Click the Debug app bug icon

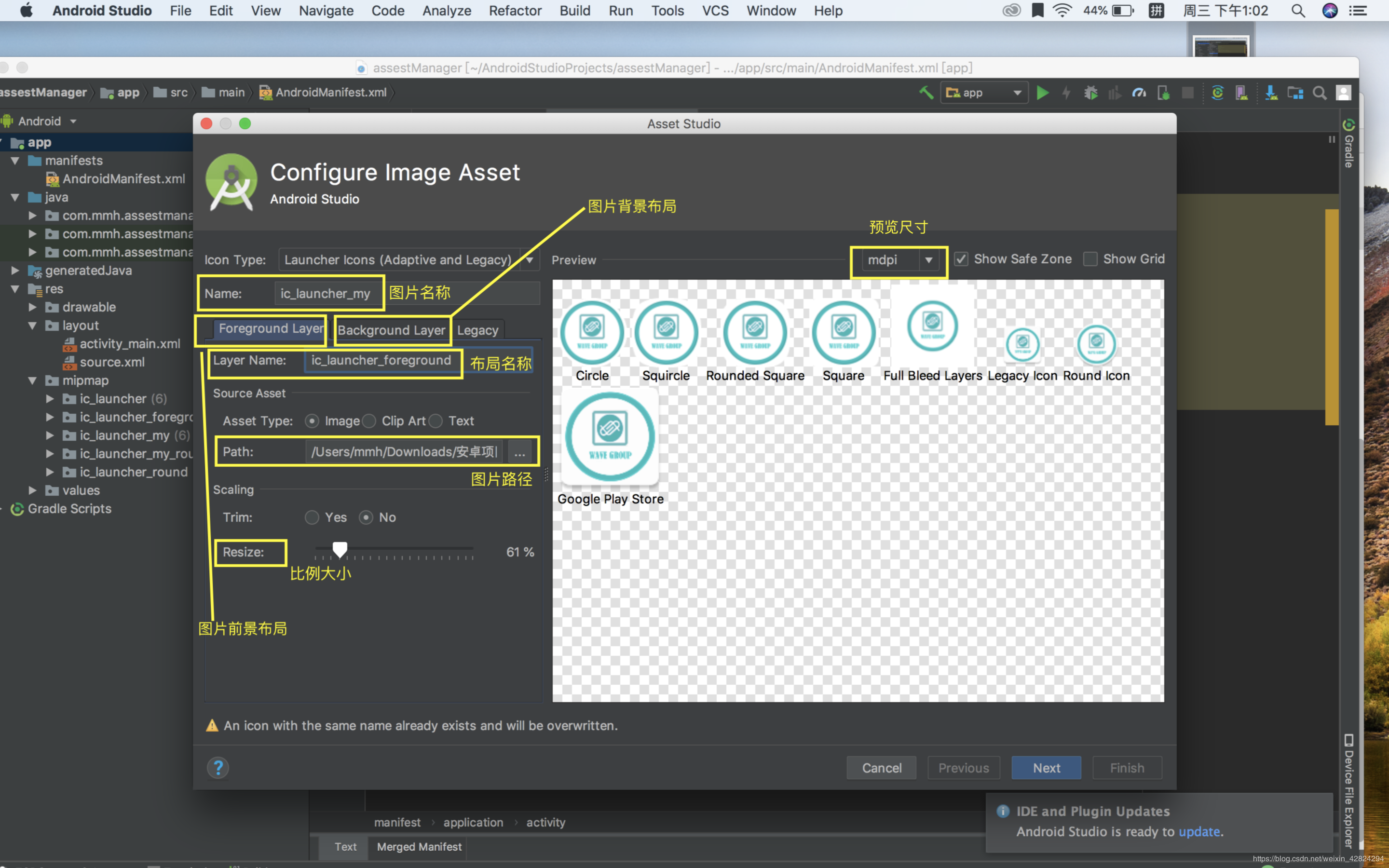pyautogui.click(x=1090, y=93)
